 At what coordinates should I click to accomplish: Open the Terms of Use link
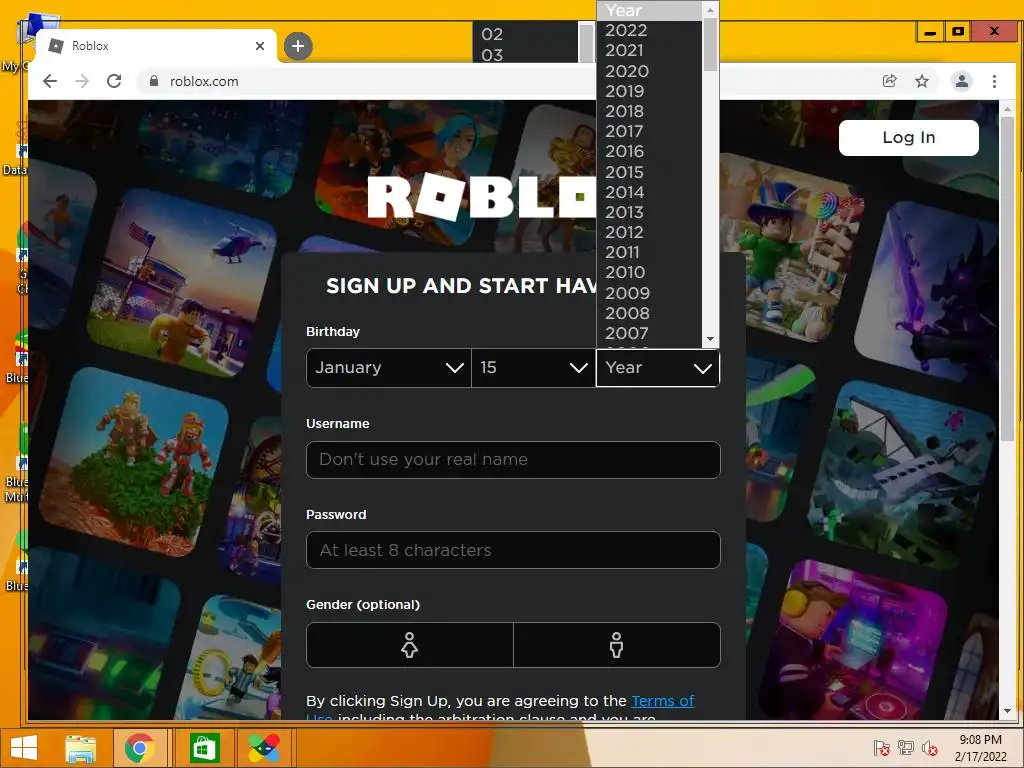[662, 701]
